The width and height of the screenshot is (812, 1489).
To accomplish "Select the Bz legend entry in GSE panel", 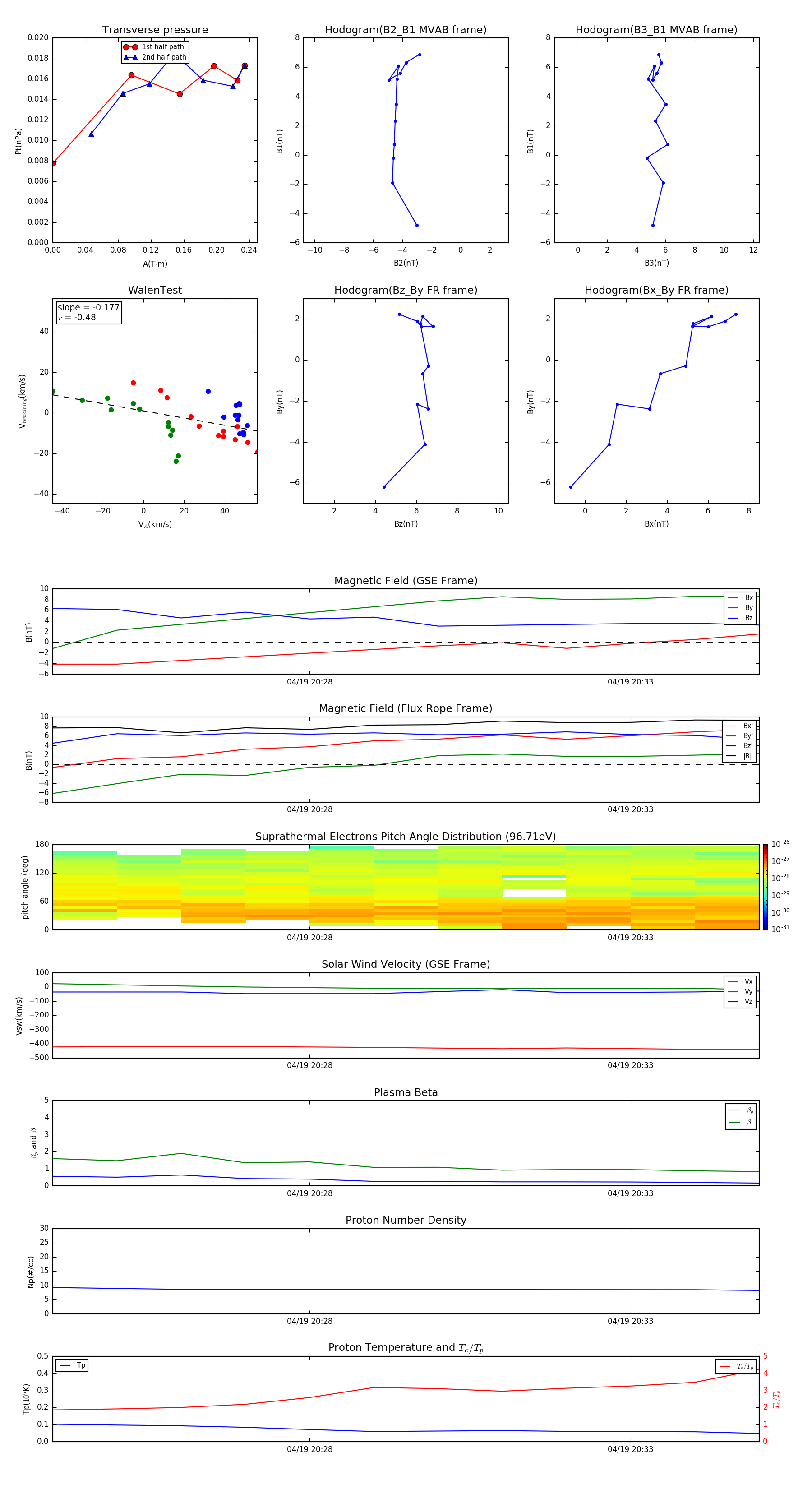I will (x=740, y=618).
